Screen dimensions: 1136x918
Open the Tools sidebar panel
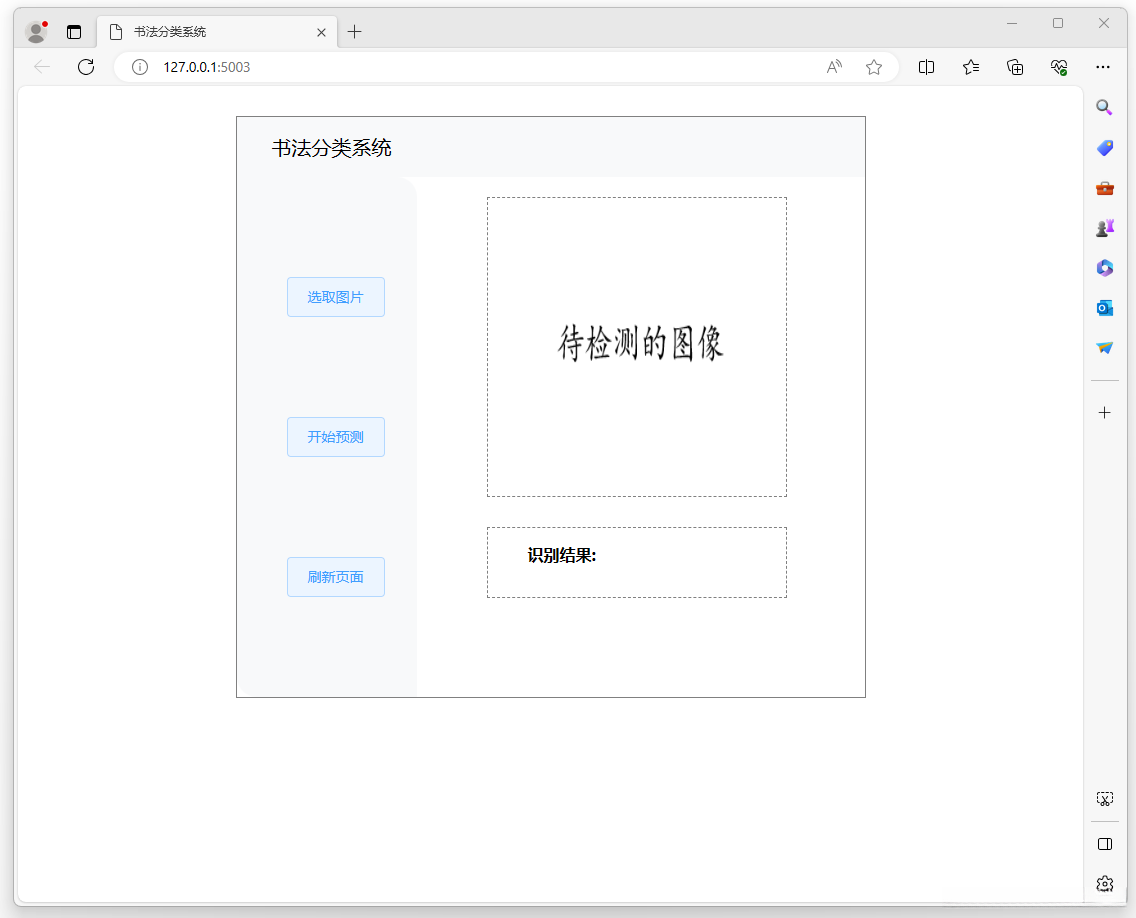click(1104, 187)
